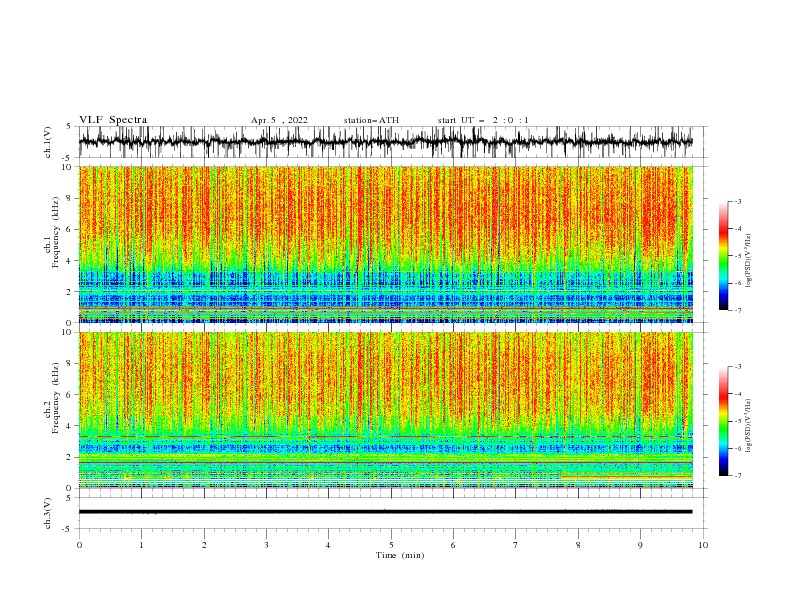Click the 'station=ATH' label

371,120
